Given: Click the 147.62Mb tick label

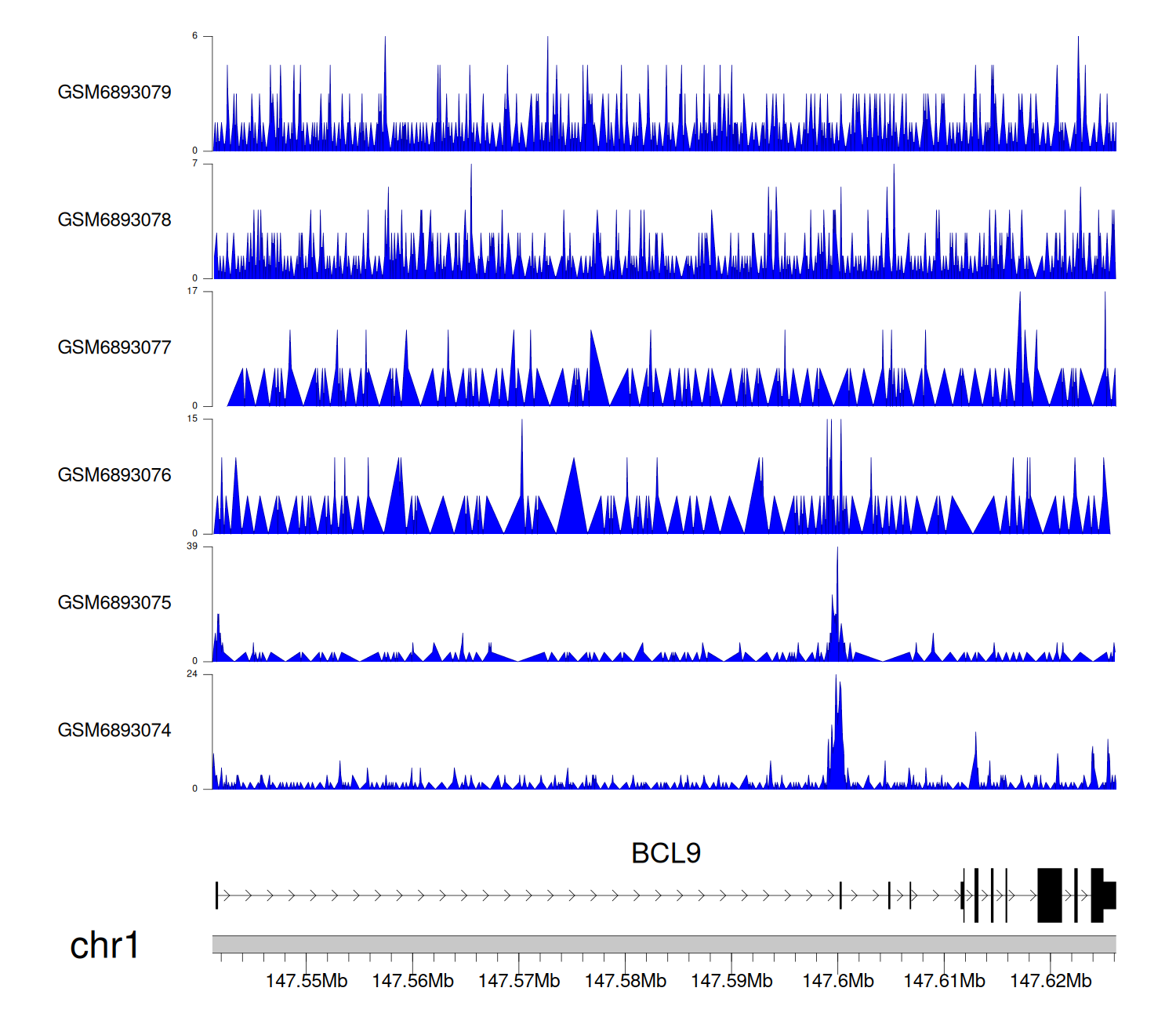Looking at the screenshot, I should coord(1051,981).
